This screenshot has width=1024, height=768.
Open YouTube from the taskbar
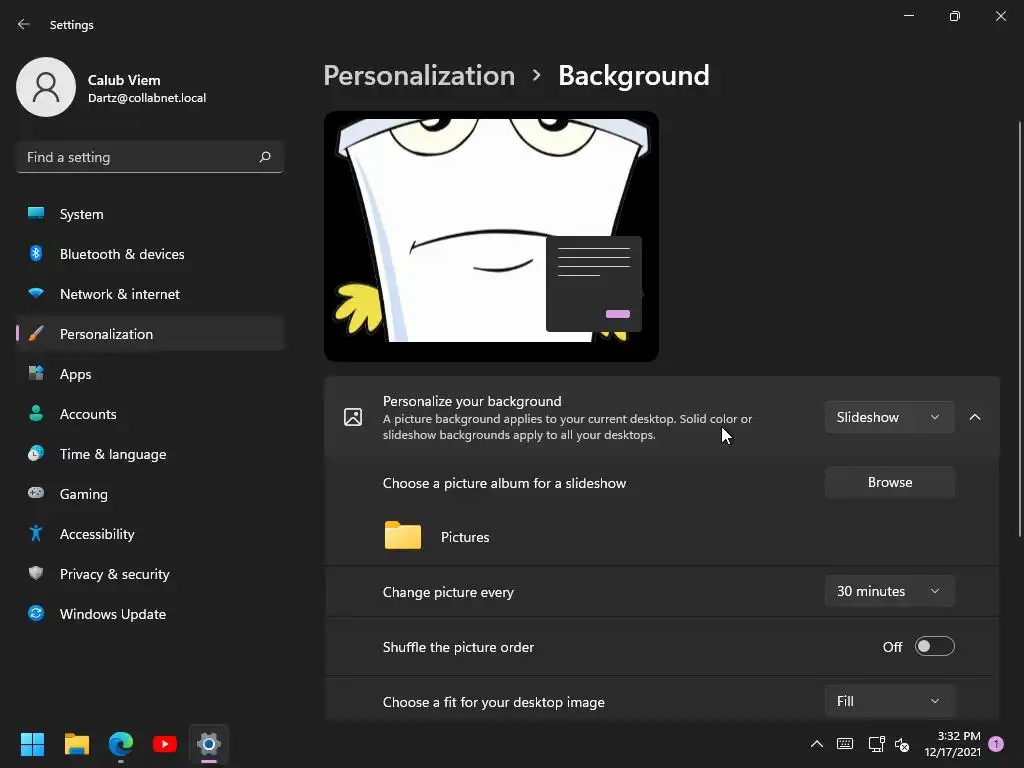165,744
